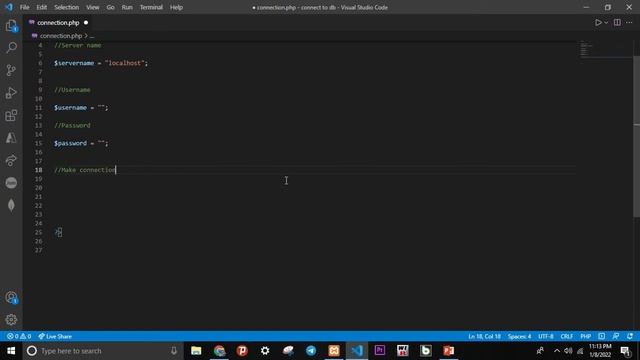
Task: Run the PHP file with play button
Action: click(598, 23)
